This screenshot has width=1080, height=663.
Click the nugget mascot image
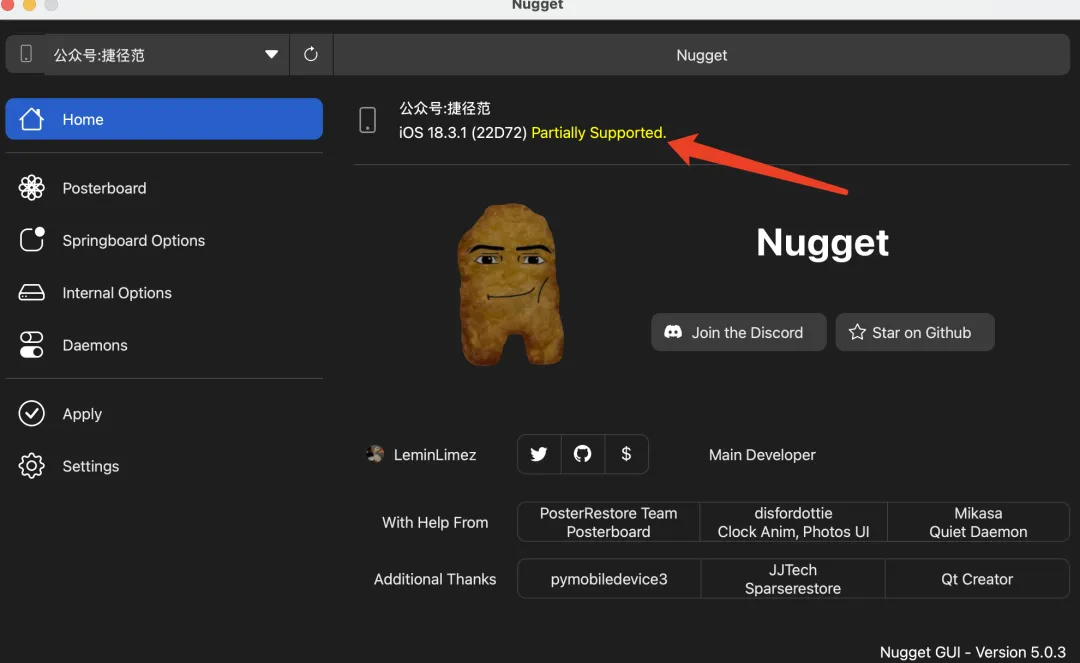(510, 284)
